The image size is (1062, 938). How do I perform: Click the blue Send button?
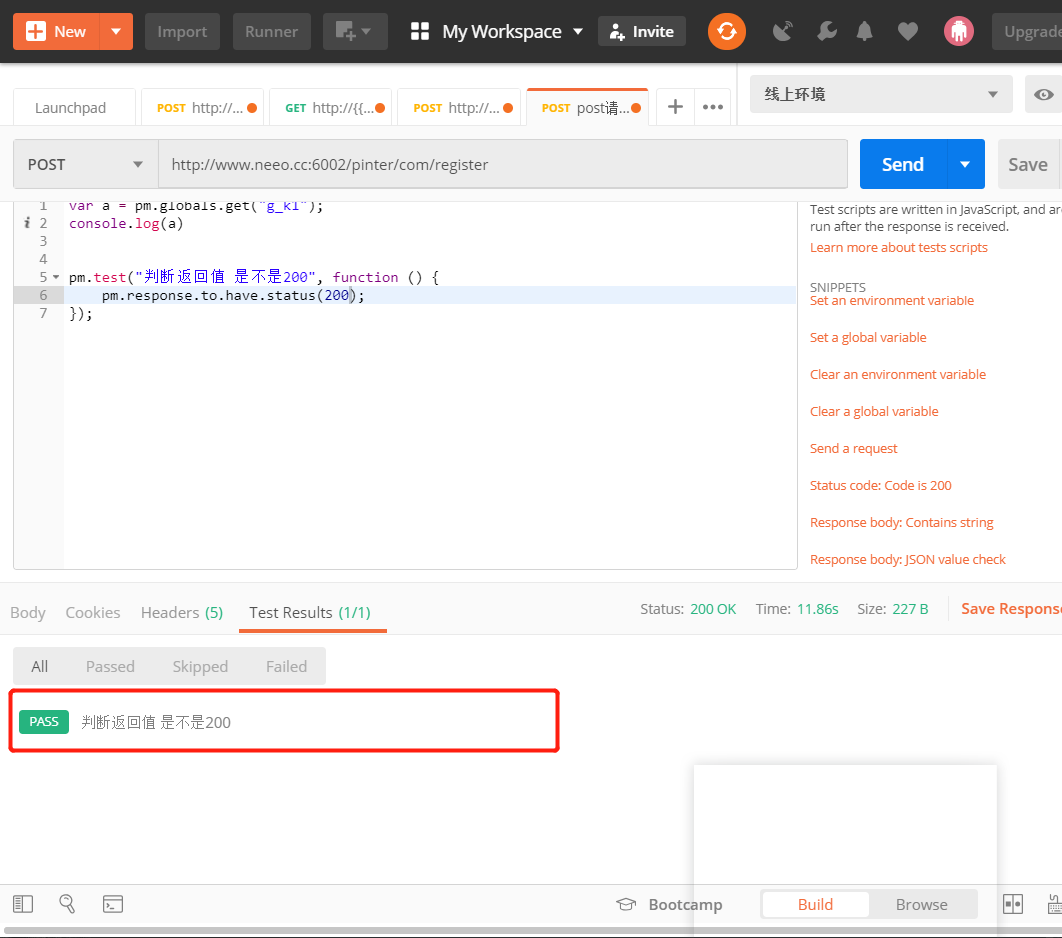tap(902, 164)
